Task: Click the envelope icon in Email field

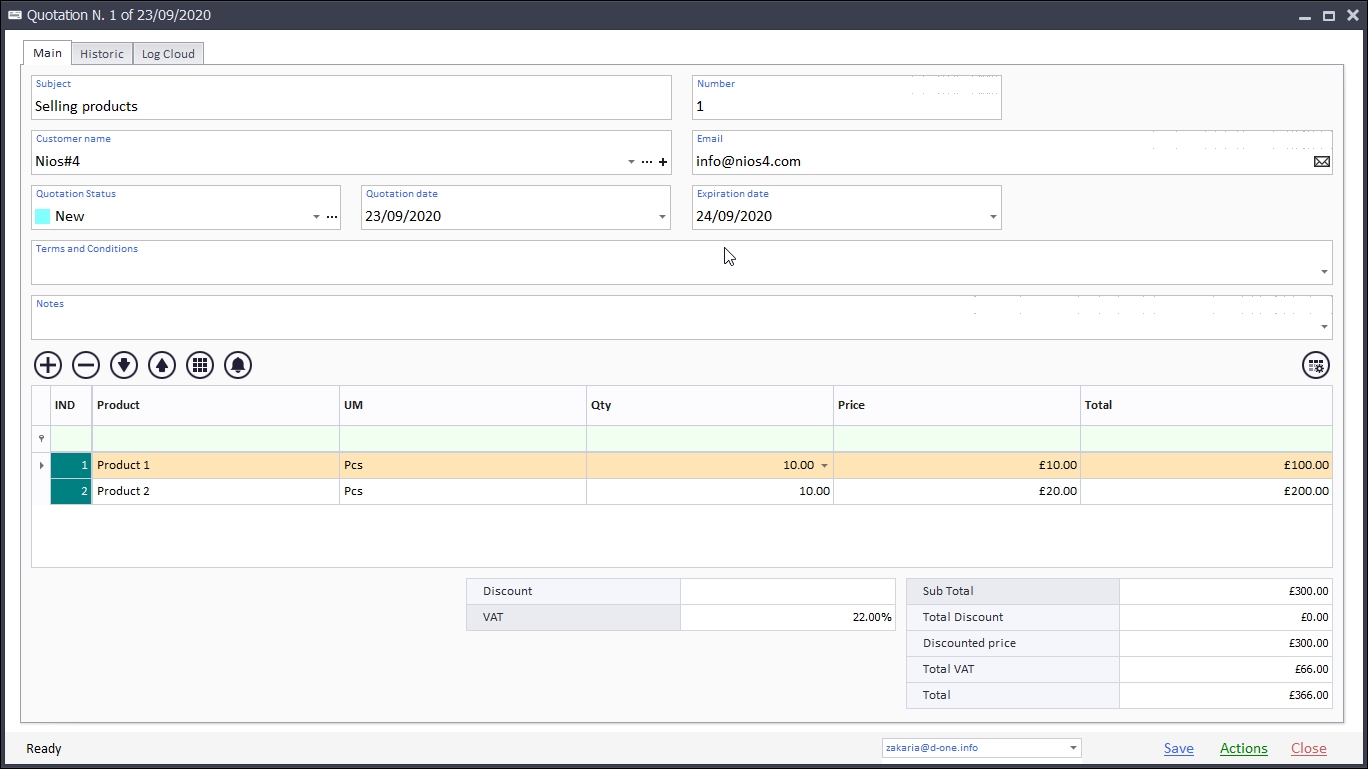Action: [x=1321, y=161]
